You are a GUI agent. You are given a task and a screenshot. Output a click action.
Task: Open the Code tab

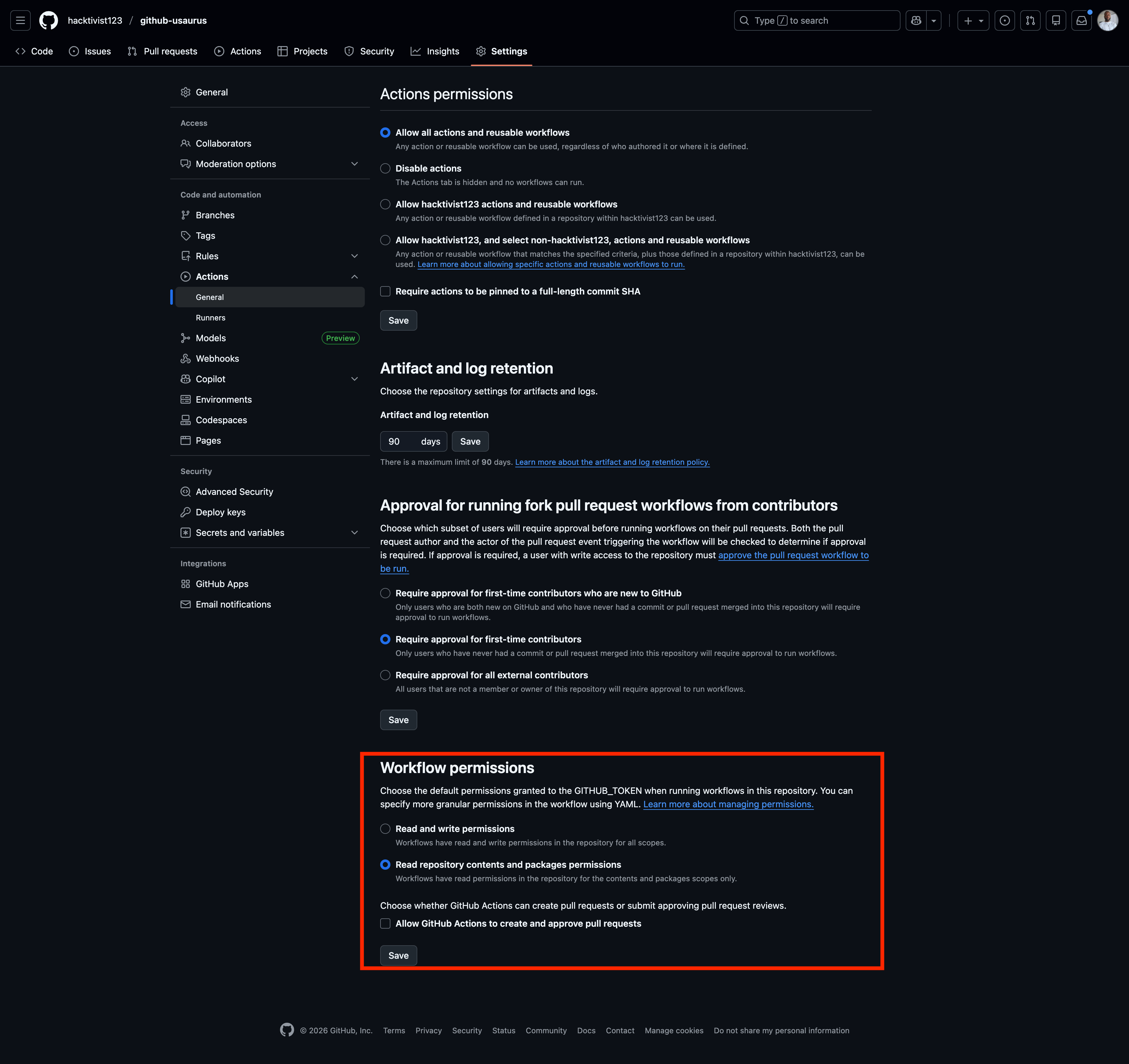pyautogui.click(x=34, y=51)
